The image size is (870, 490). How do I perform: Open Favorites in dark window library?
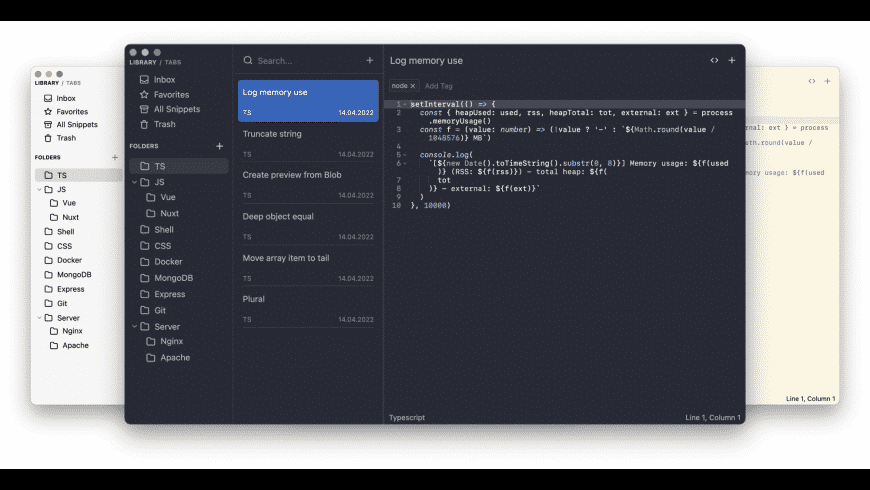pos(171,95)
